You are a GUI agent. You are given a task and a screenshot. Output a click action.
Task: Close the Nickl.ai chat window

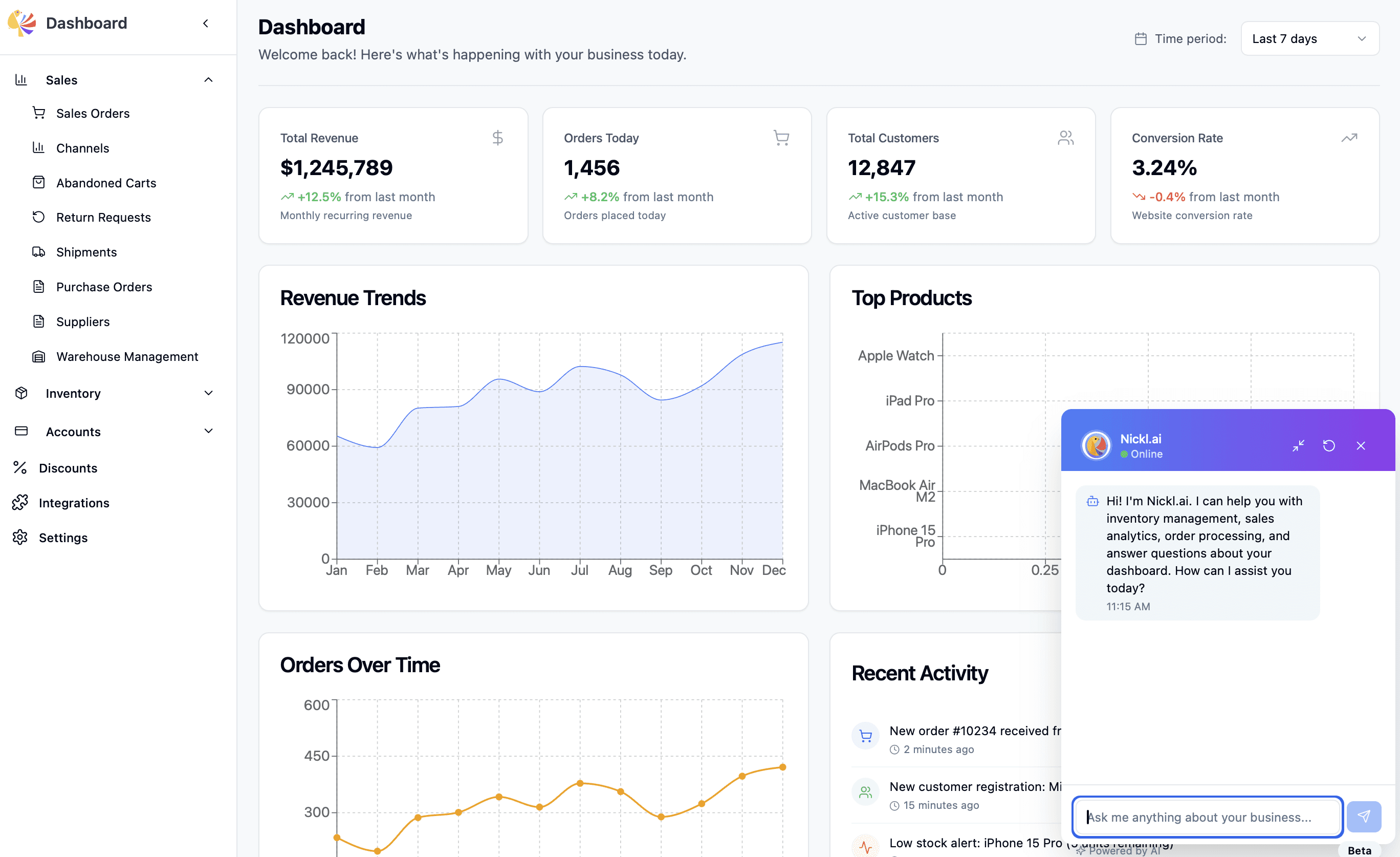point(1361,445)
